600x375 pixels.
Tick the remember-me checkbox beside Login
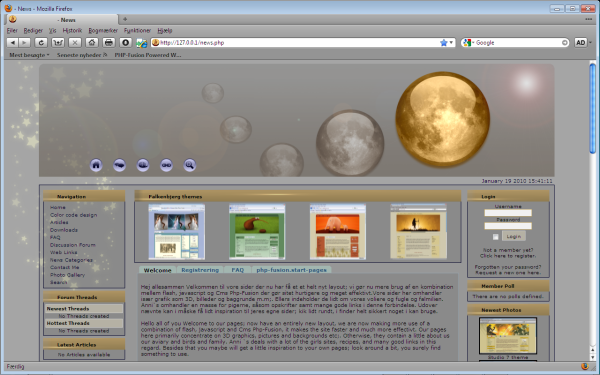click(x=496, y=237)
